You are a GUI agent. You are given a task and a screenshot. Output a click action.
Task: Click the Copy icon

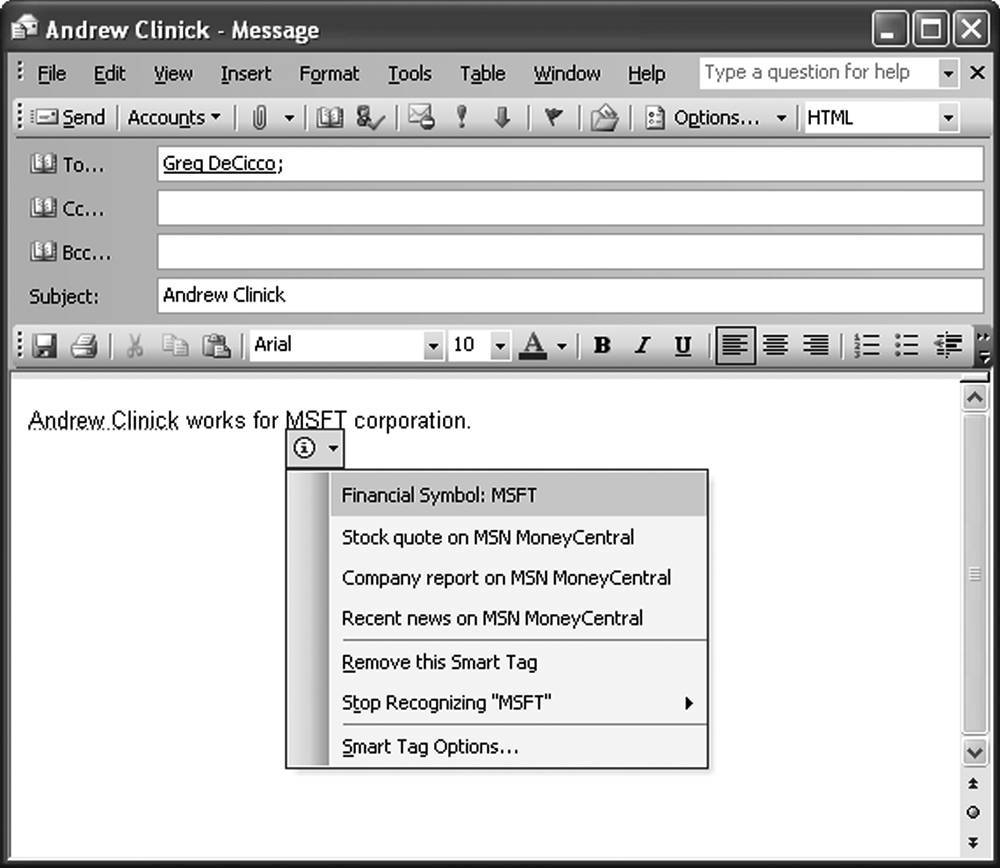175,346
